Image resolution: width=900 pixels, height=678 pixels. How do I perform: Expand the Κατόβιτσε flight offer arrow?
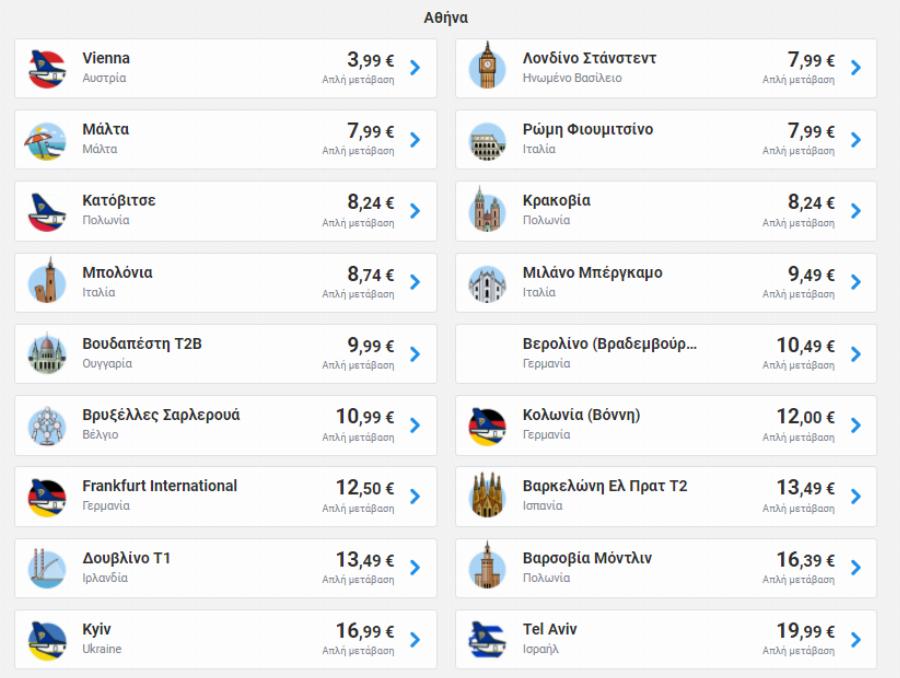415,211
